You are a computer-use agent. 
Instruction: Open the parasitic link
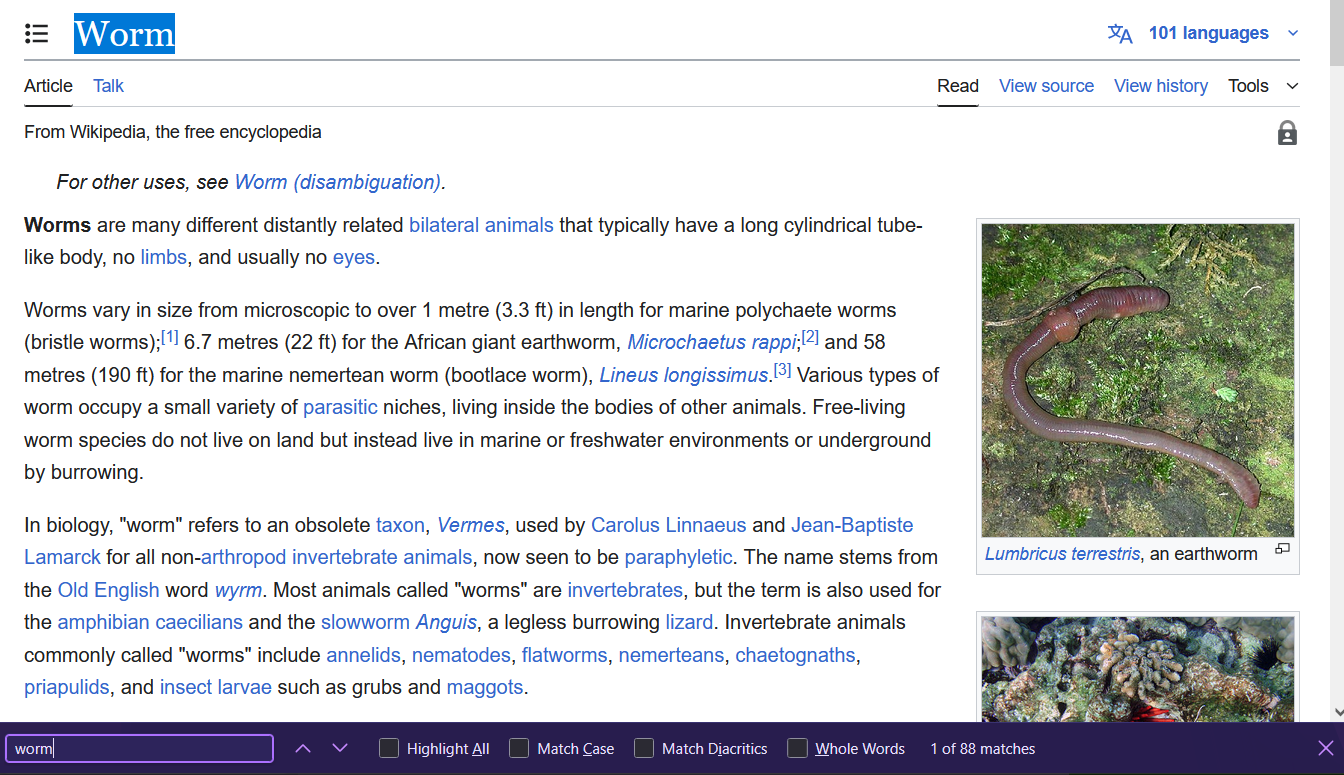pyautogui.click(x=340, y=407)
